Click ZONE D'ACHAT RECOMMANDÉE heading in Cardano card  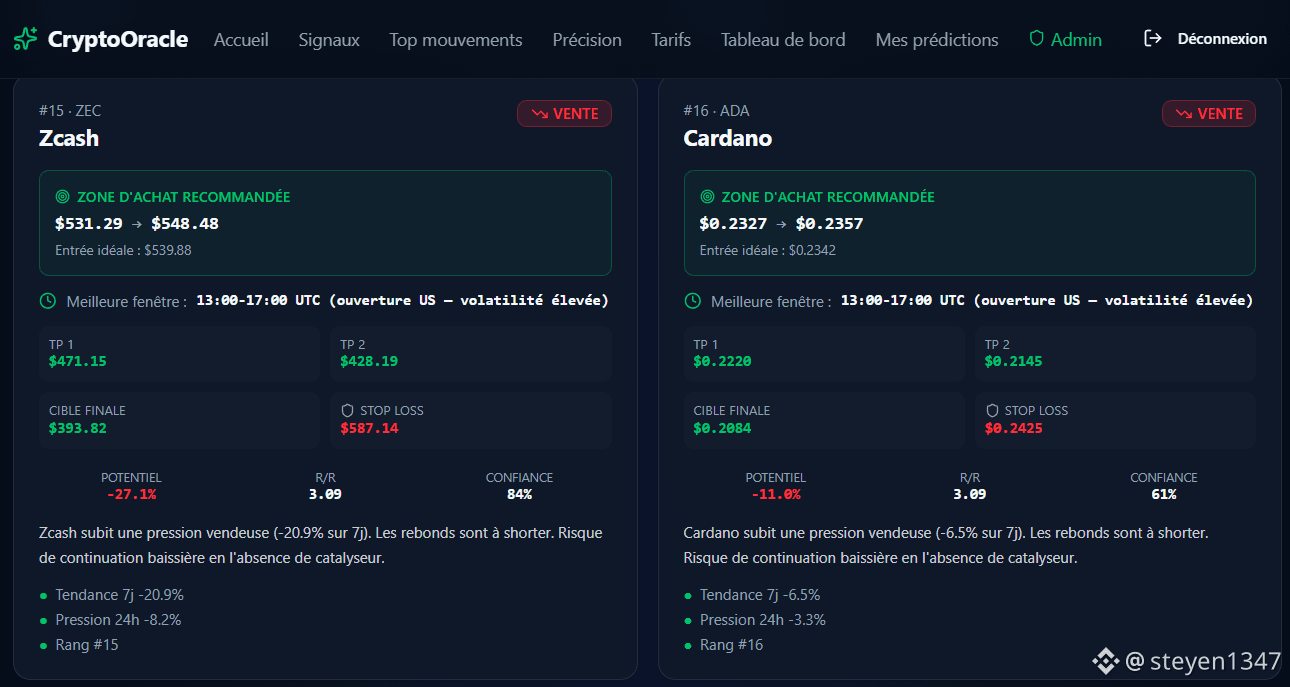pyautogui.click(x=828, y=197)
